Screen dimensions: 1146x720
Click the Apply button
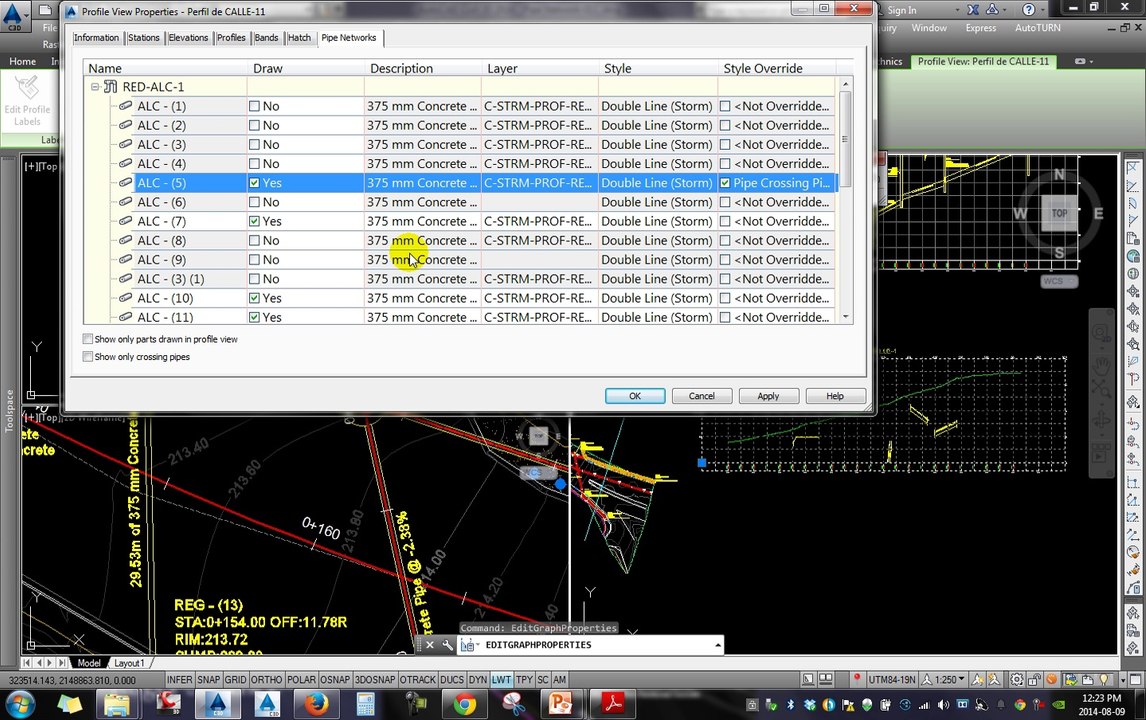coord(768,396)
